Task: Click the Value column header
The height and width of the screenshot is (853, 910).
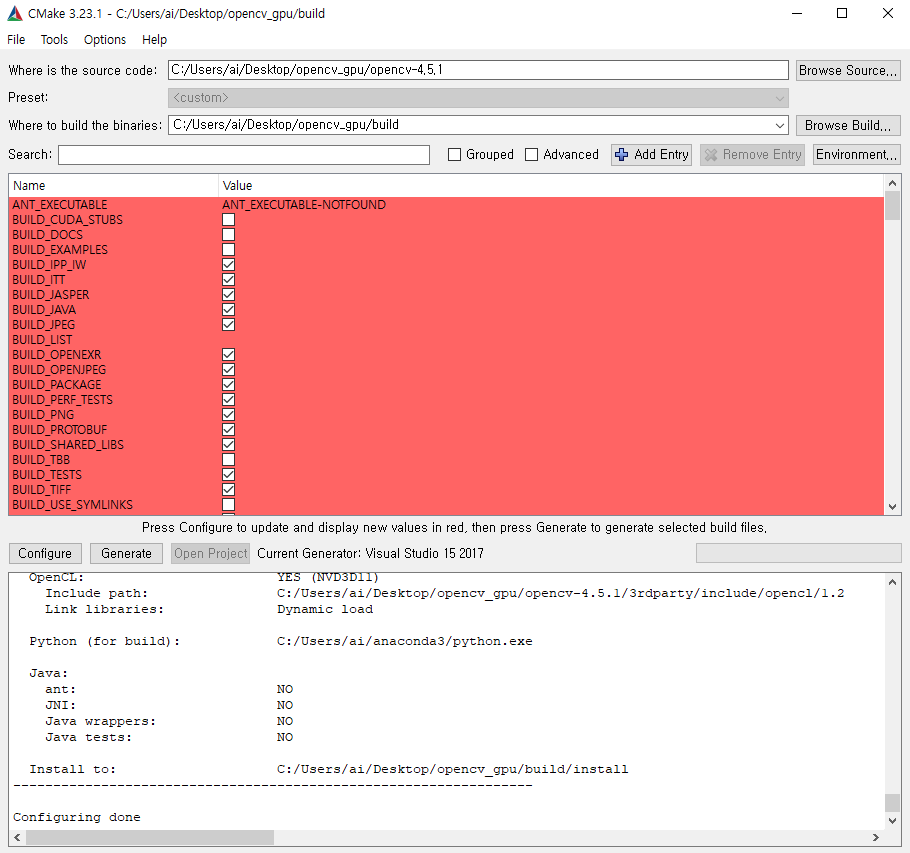Action: click(x=551, y=186)
